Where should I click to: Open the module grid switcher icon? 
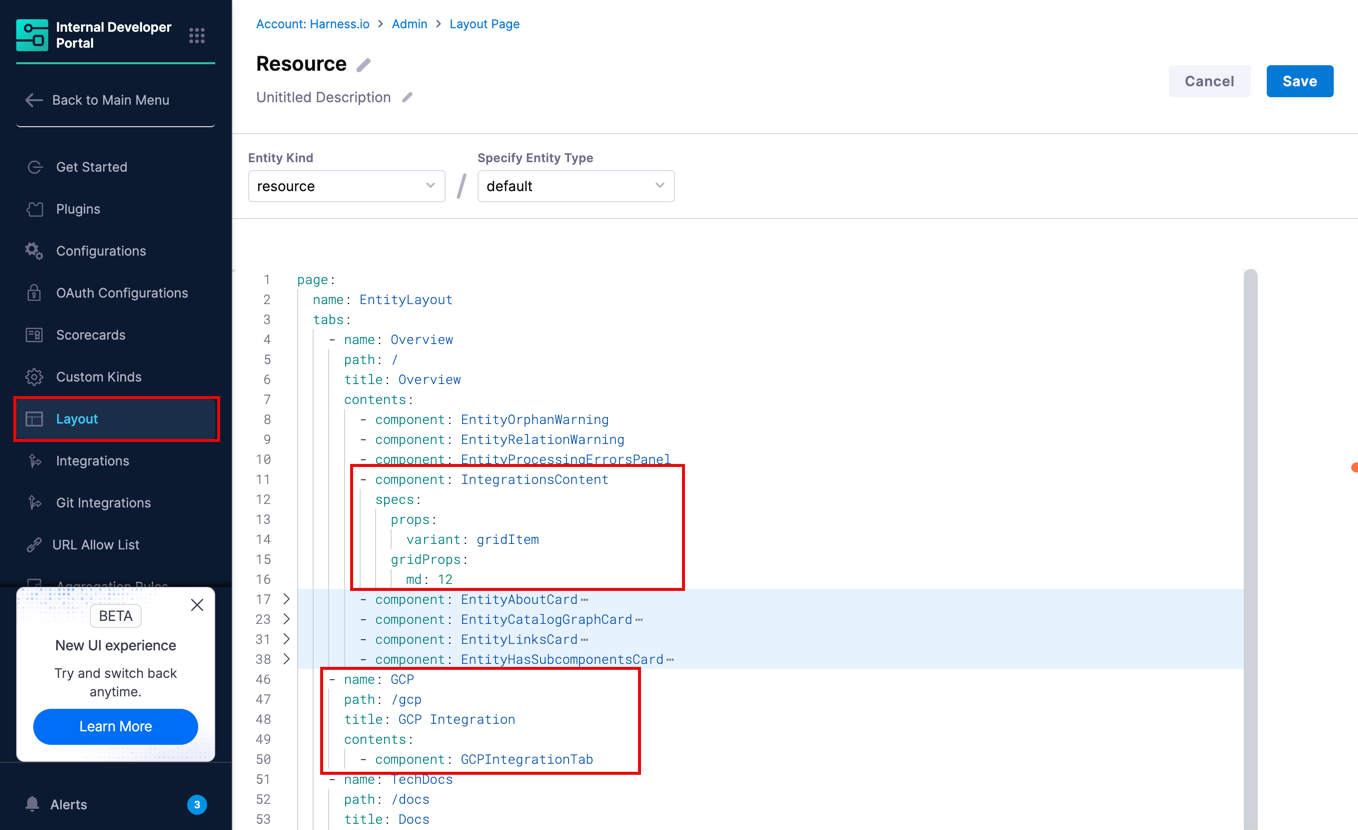pyautogui.click(x=197, y=36)
